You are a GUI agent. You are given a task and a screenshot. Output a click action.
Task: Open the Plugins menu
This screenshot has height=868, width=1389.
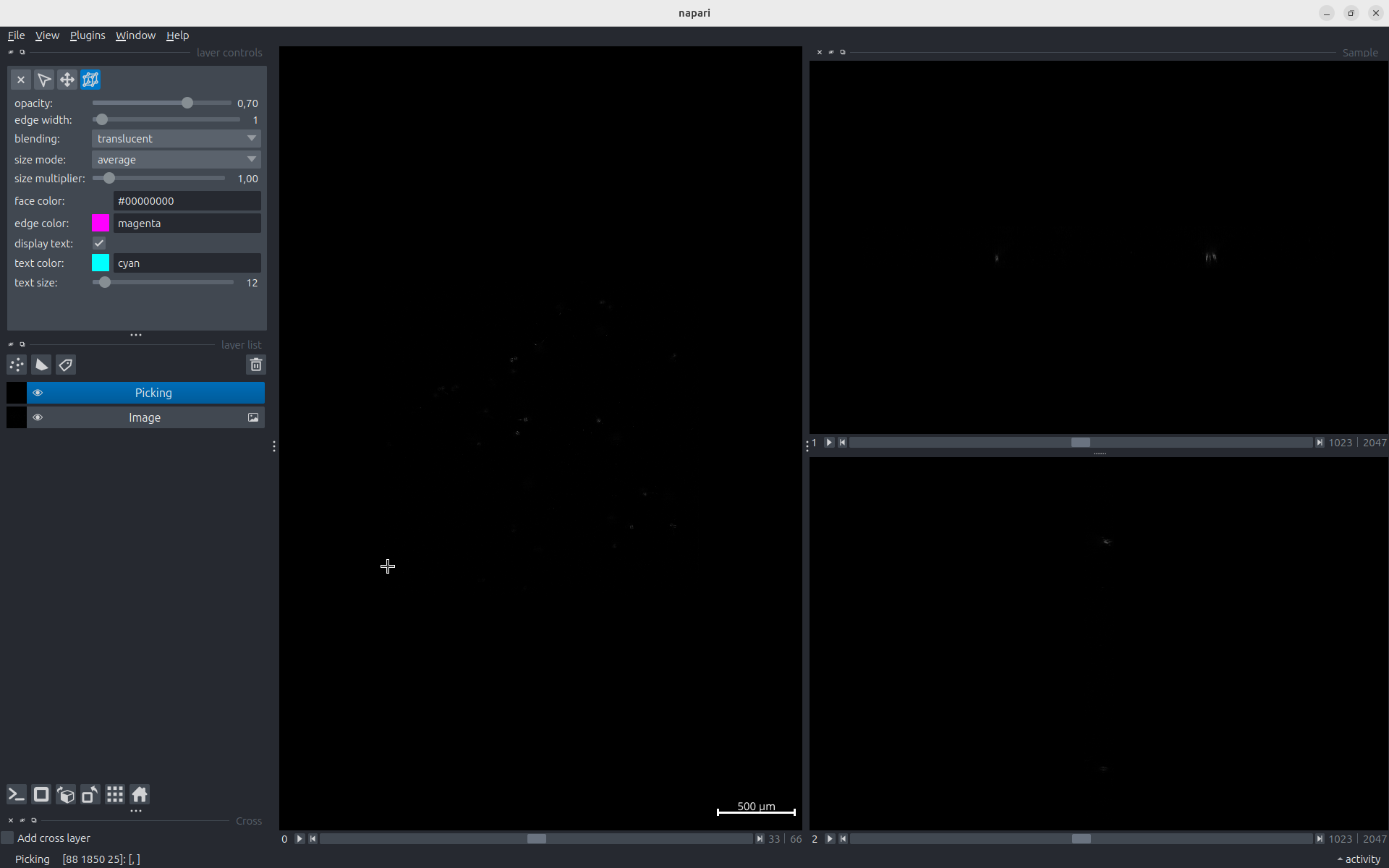click(87, 35)
